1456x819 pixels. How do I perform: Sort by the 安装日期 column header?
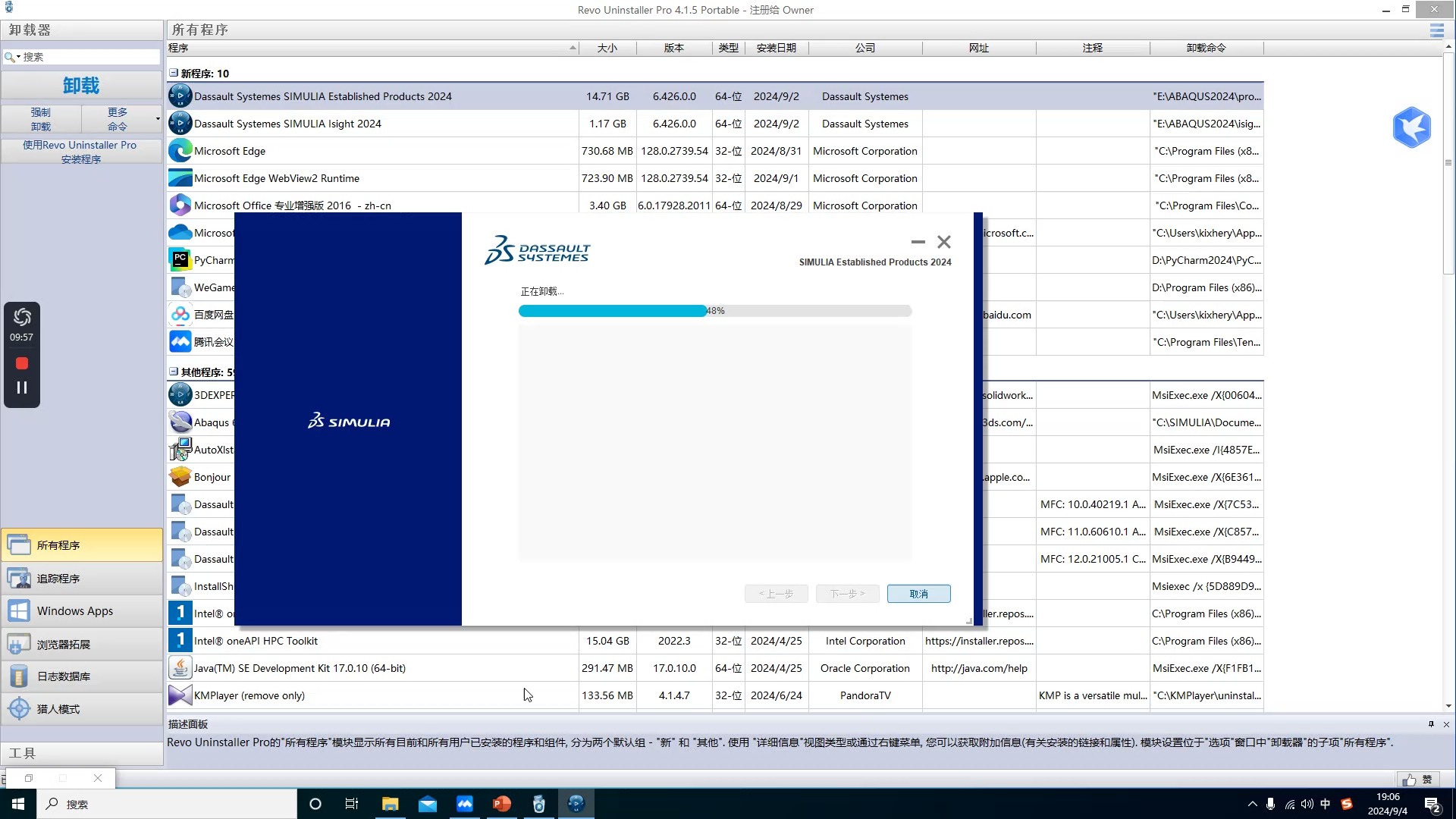(777, 48)
